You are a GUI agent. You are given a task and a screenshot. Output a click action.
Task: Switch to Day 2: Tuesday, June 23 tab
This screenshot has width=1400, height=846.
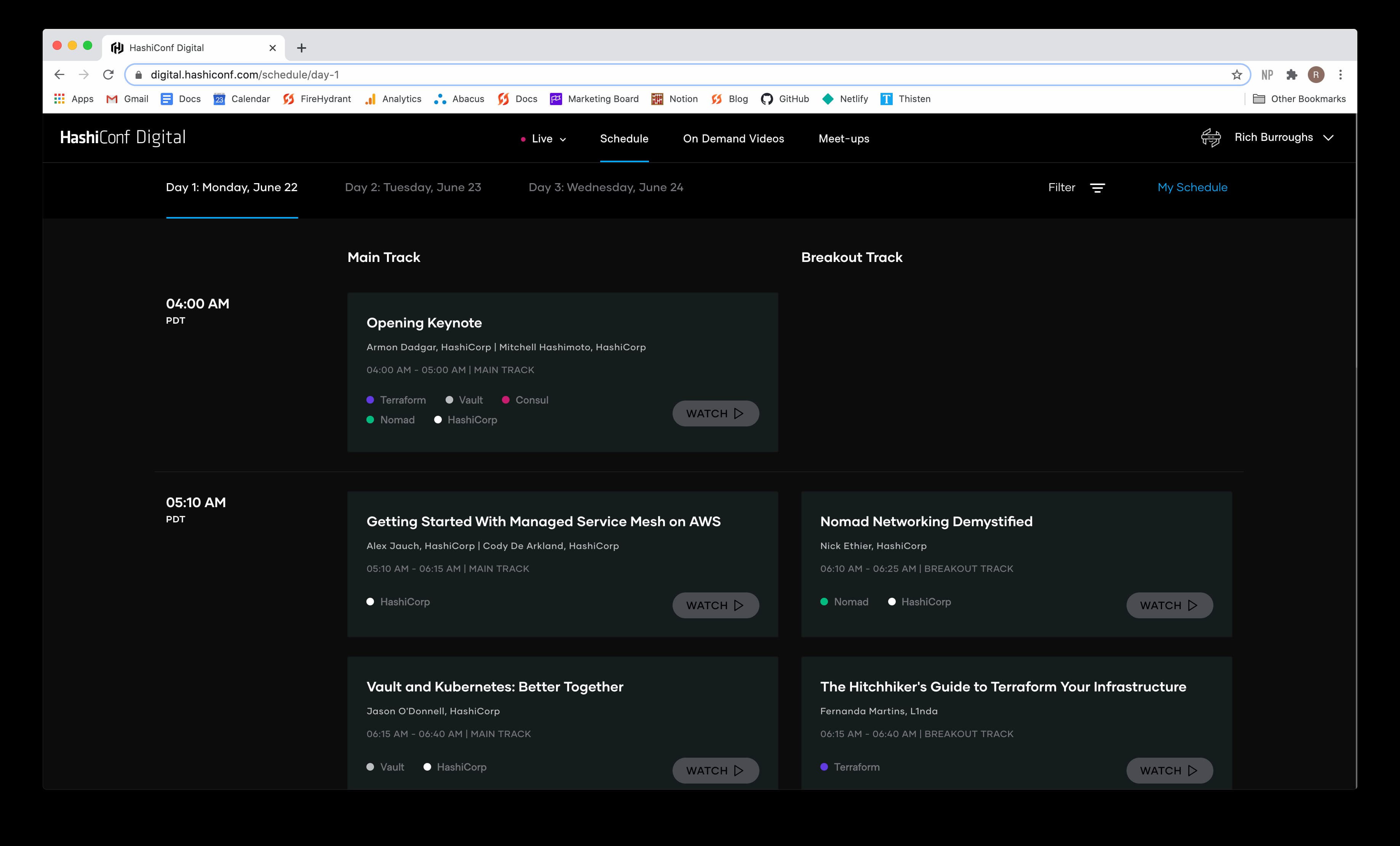click(413, 187)
